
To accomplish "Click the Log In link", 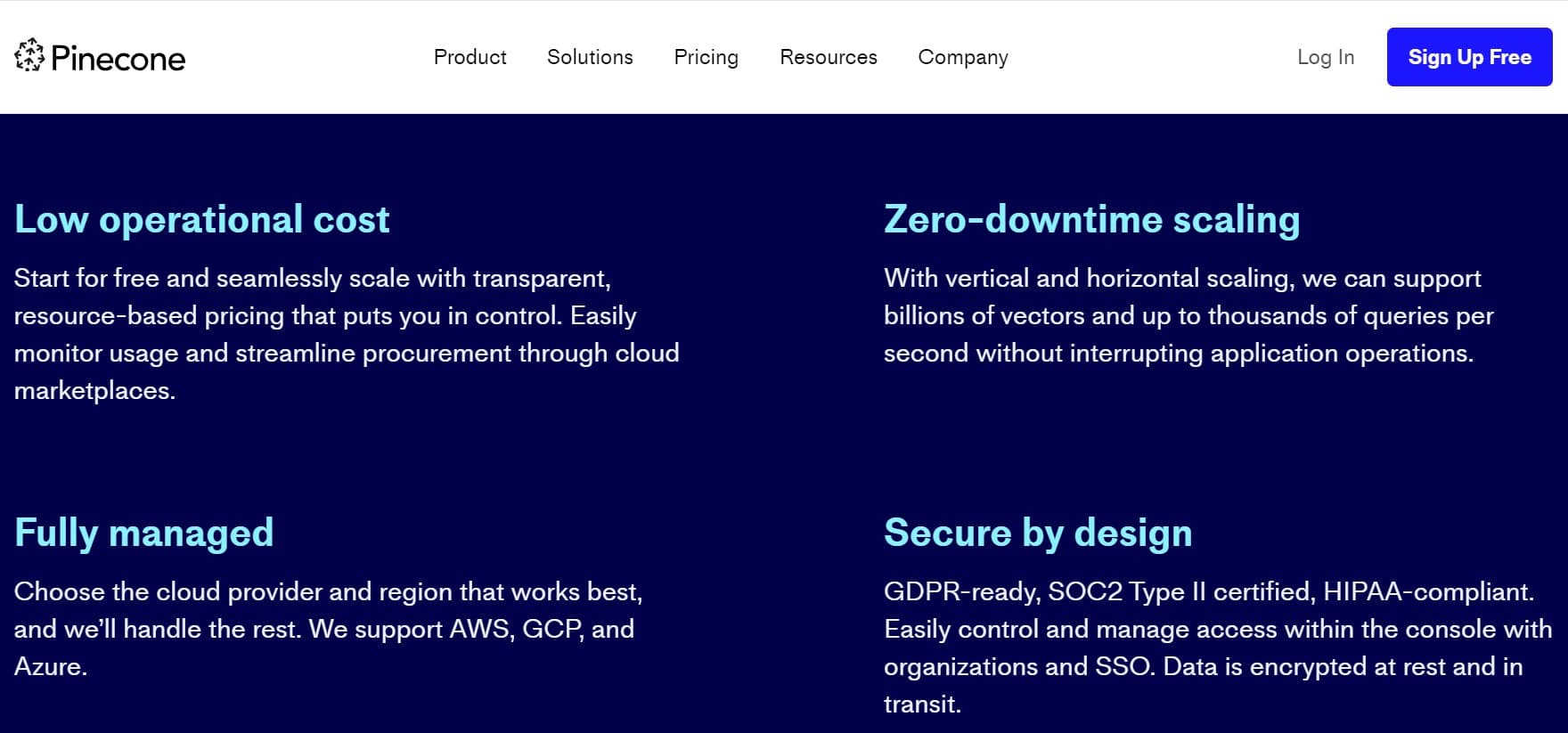I will 1325,57.
